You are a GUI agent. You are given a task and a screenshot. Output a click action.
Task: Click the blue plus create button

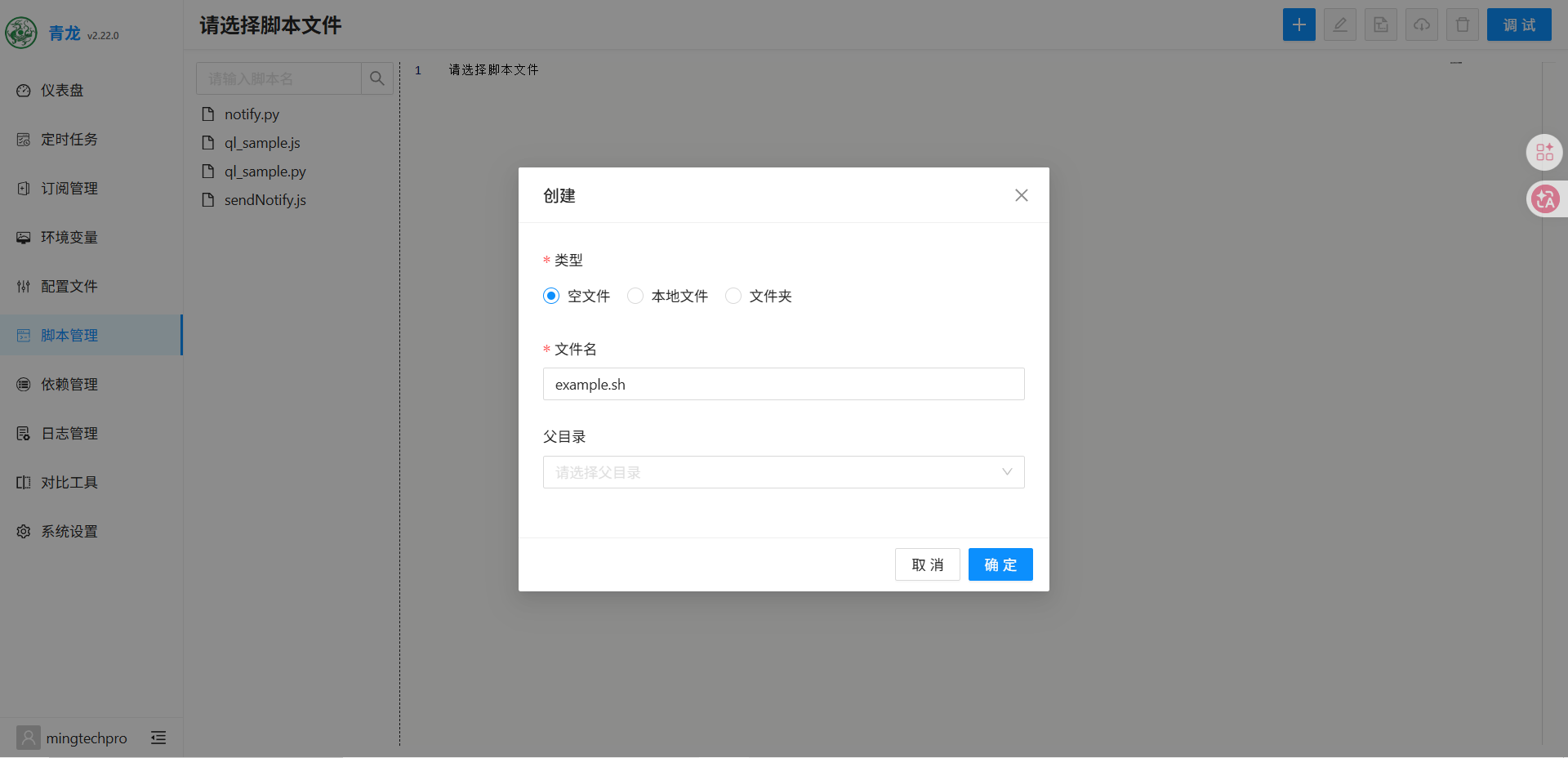coord(1299,25)
